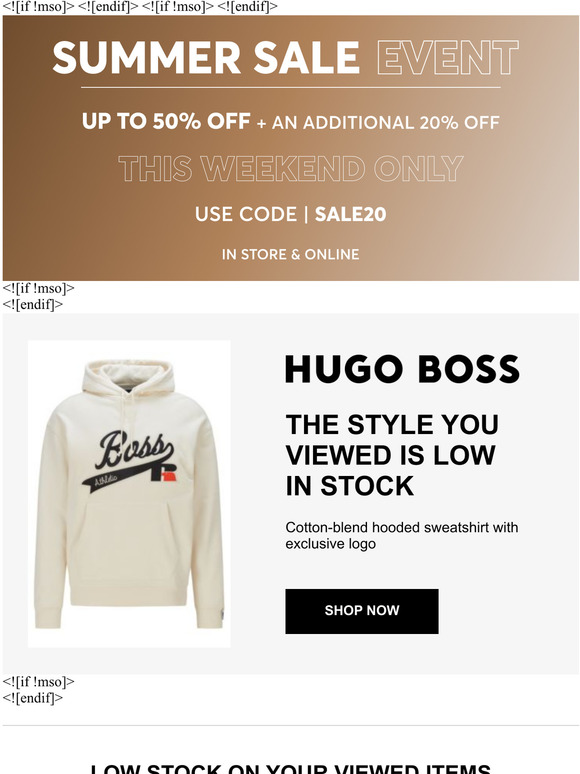Click the outlined THIS WEEKEND ONLY text
This screenshot has width=580, height=774.
291,168
